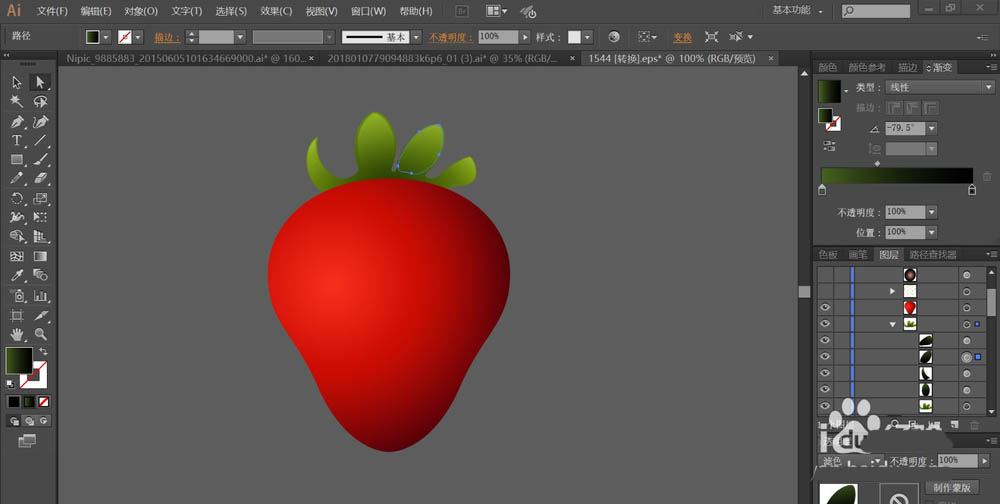Click the right black gradient stop

tap(972, 189)
